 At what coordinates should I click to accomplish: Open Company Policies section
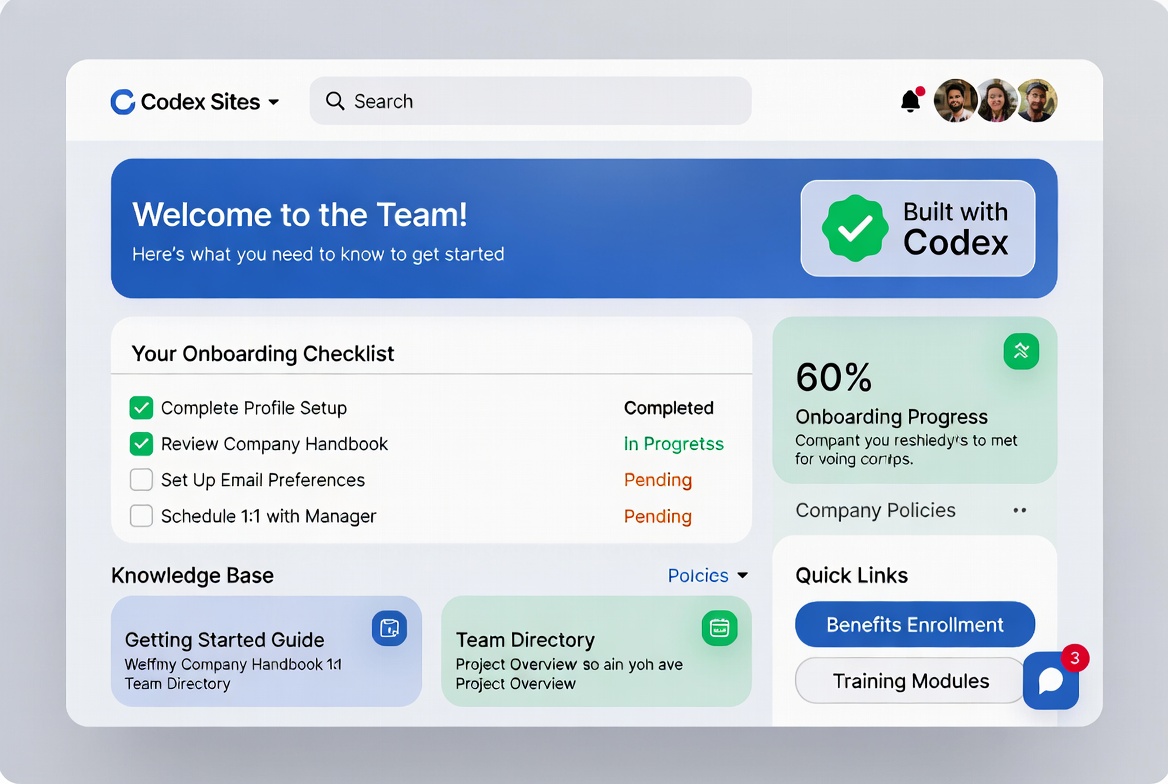coord(875,510)
